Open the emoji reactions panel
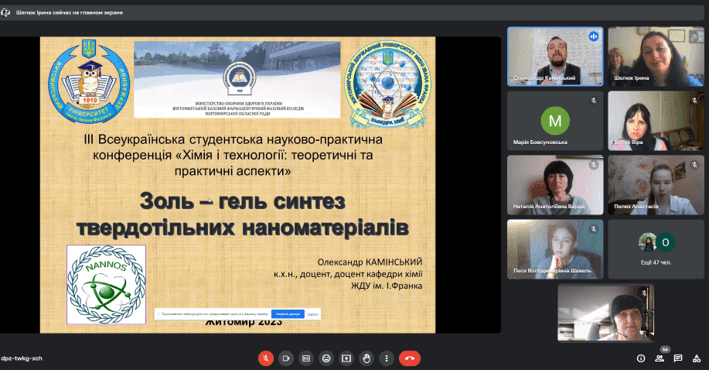The height and width of the screenshot is (370, 709). [326, 358]
